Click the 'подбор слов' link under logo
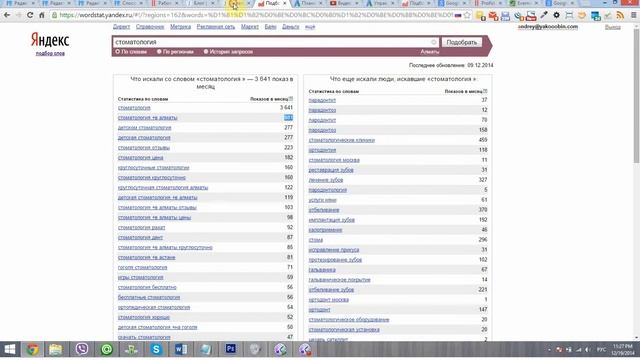640x360 pixels. point(50,53)
